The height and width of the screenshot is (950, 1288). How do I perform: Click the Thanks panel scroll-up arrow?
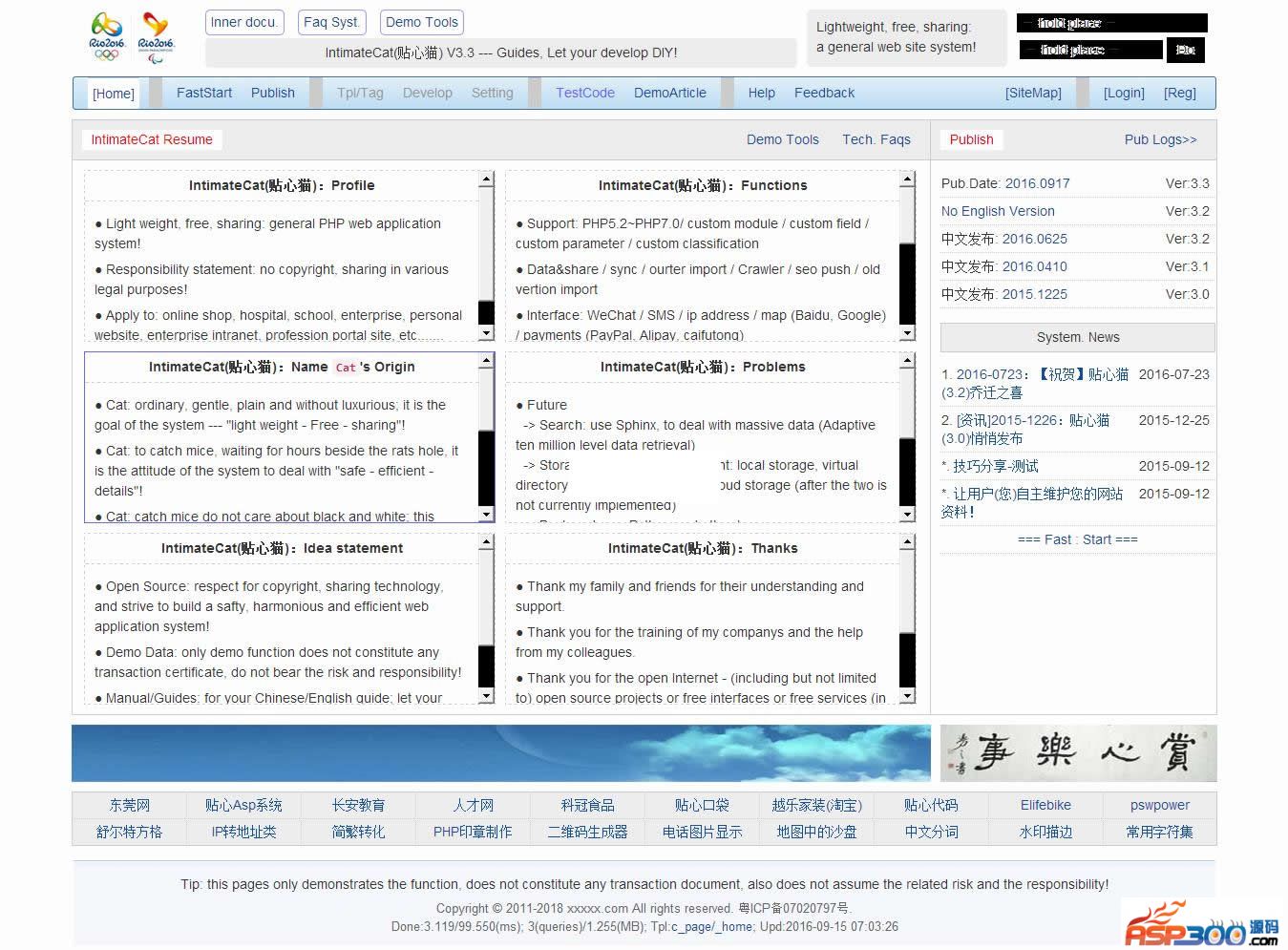(x=907, y=542)
